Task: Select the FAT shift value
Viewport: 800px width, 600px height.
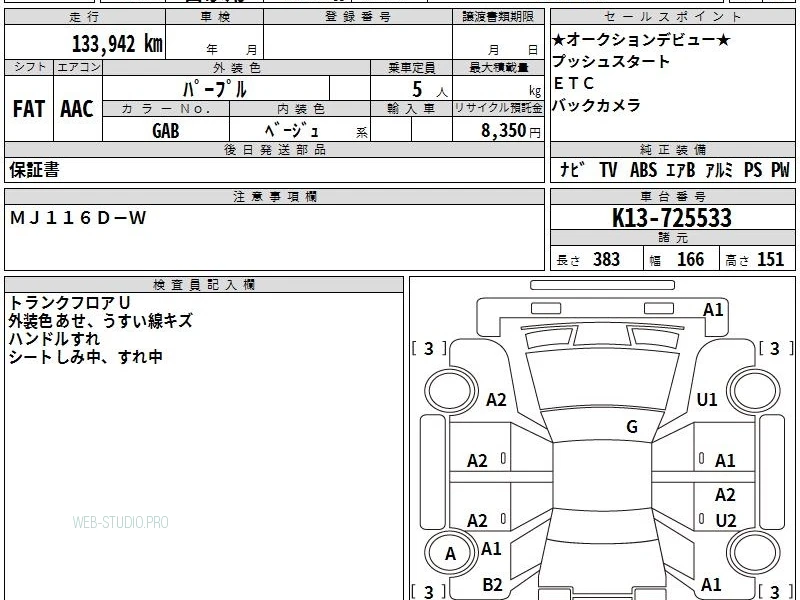Action: [29, 109]
